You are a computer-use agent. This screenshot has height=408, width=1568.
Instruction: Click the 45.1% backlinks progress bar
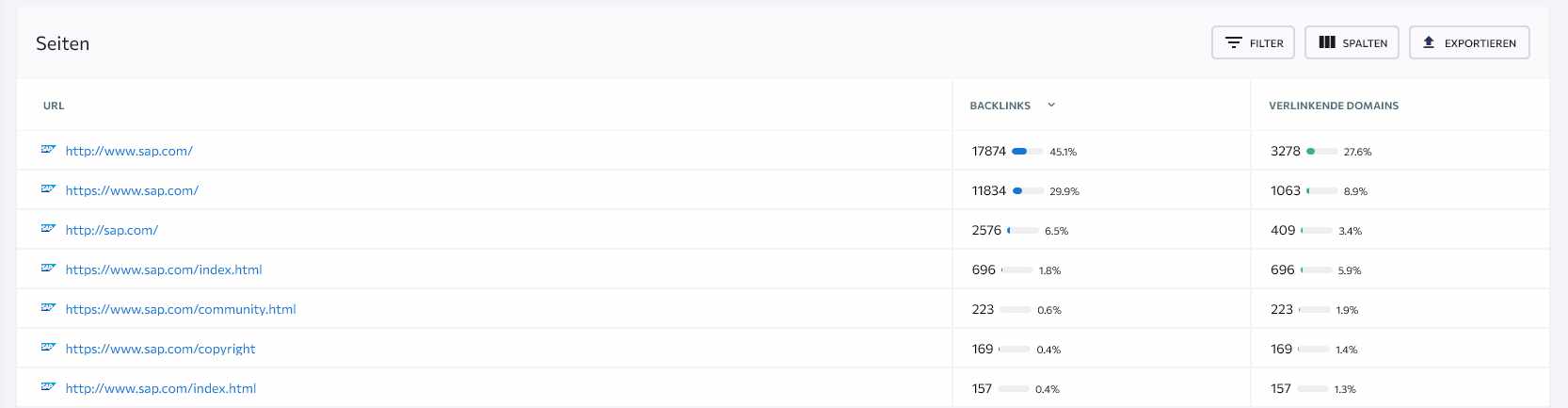click(1027, 151)
